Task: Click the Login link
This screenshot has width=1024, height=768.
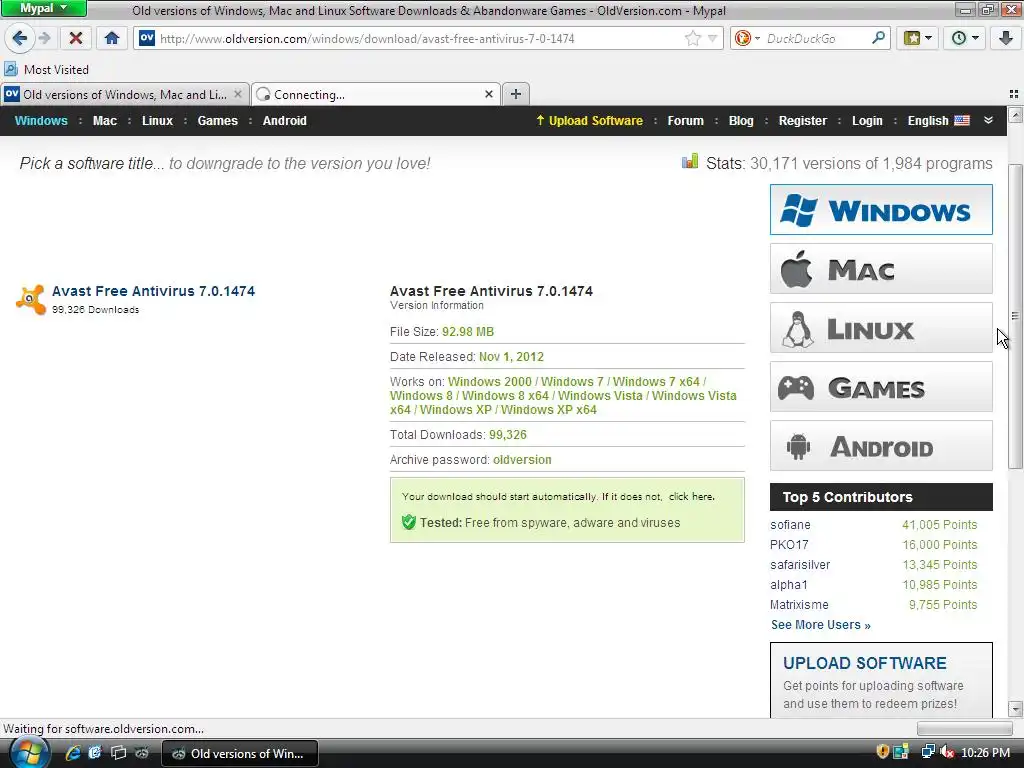Action: pyautogui.click(x=867, y=121)
